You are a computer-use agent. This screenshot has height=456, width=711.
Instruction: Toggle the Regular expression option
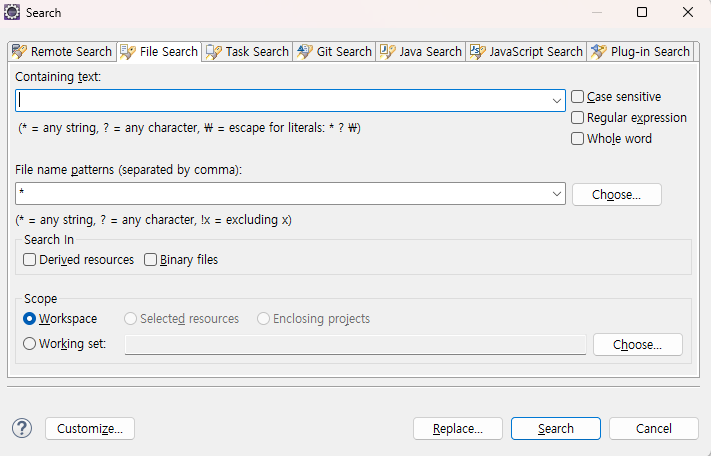tap(578, 118)
